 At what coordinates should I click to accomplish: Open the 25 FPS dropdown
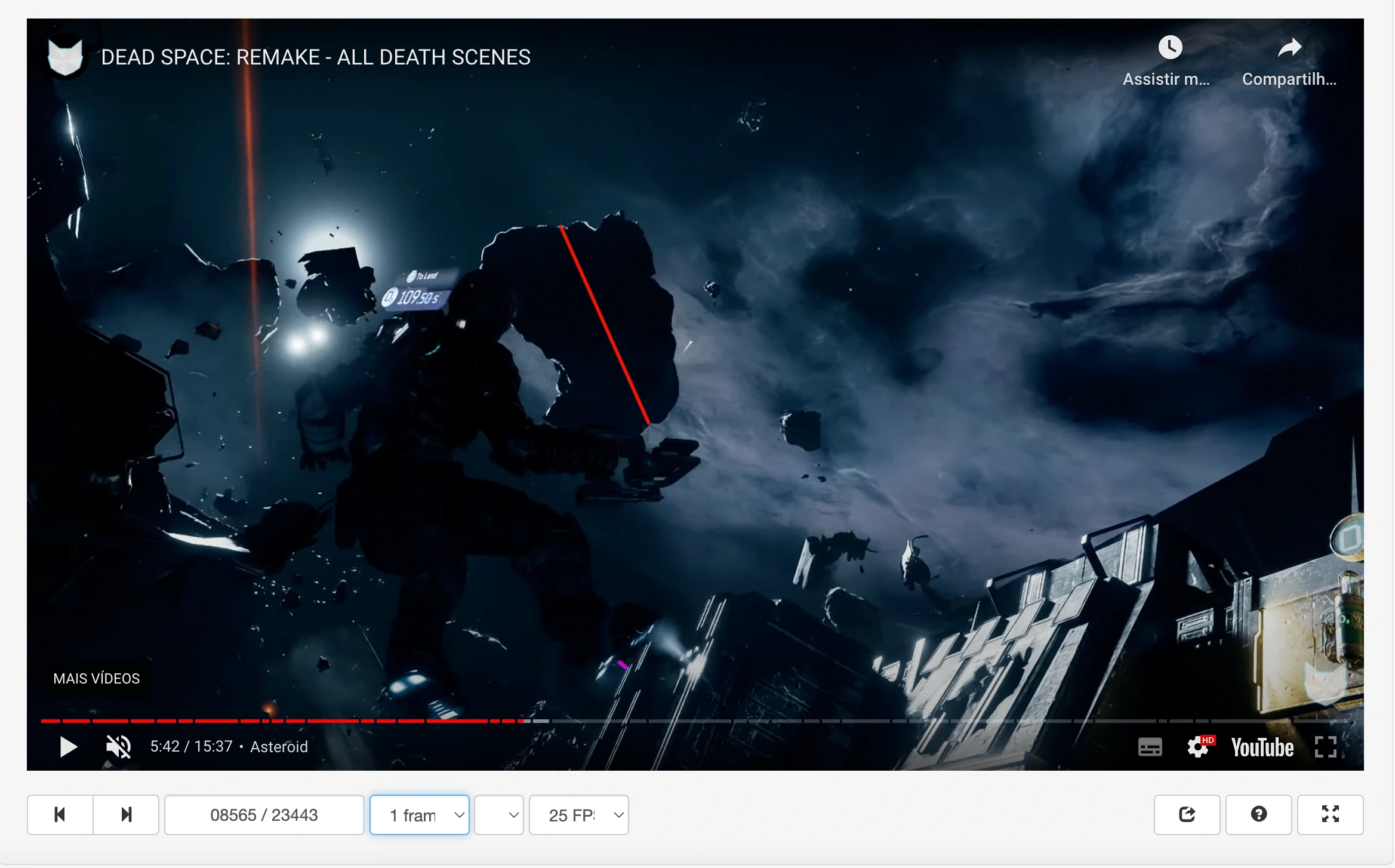(x=578, y=815)
